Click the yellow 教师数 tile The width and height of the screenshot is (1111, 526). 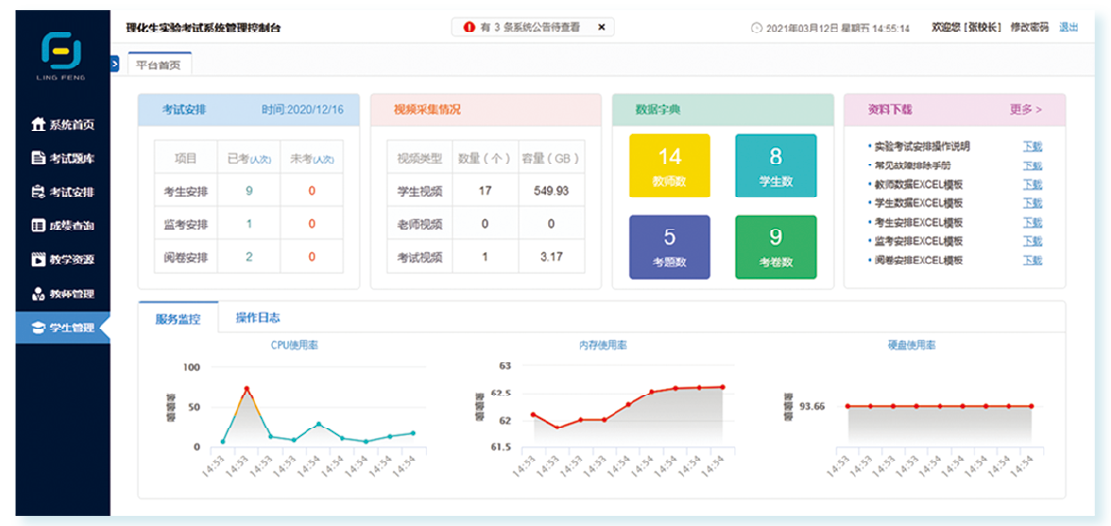[x=669, y=166]
